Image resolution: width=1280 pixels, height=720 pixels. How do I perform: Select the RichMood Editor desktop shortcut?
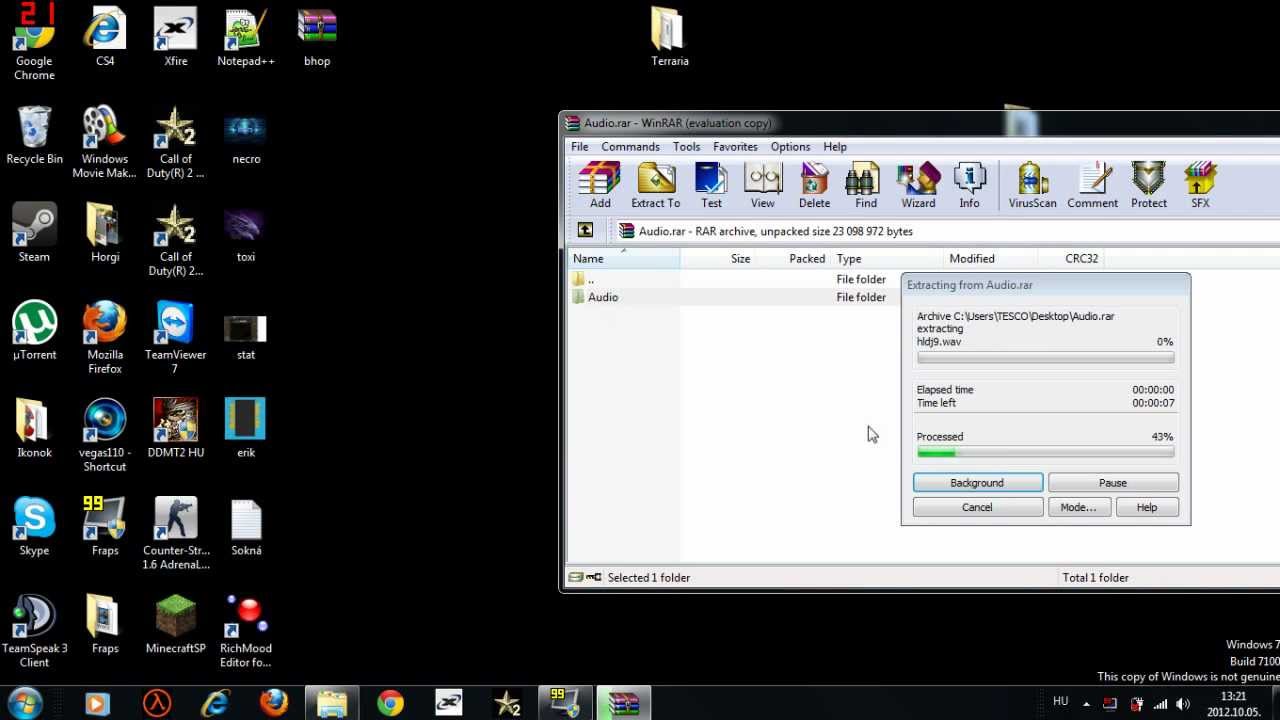pos(246,632)
